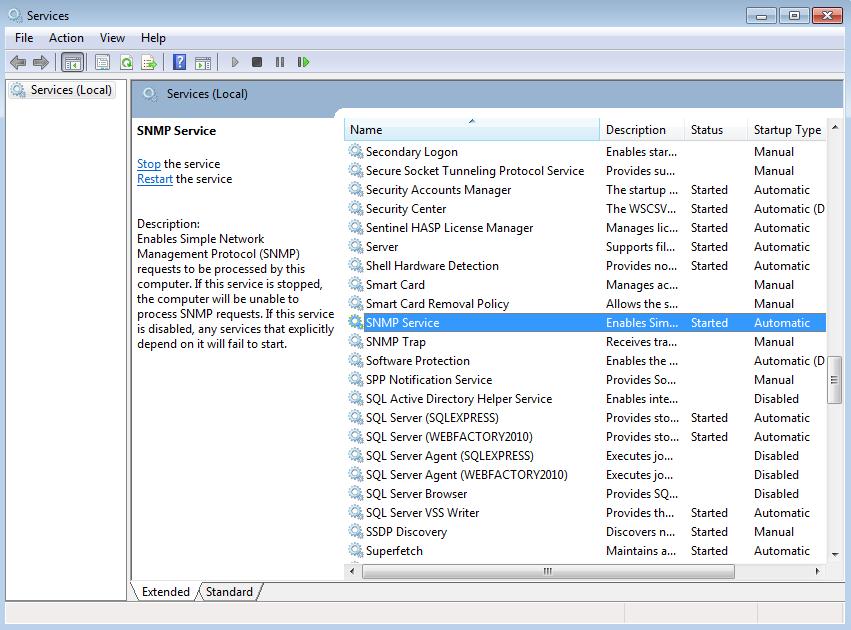
Task: Click the Export List toolbar icon
Action: 149,62
